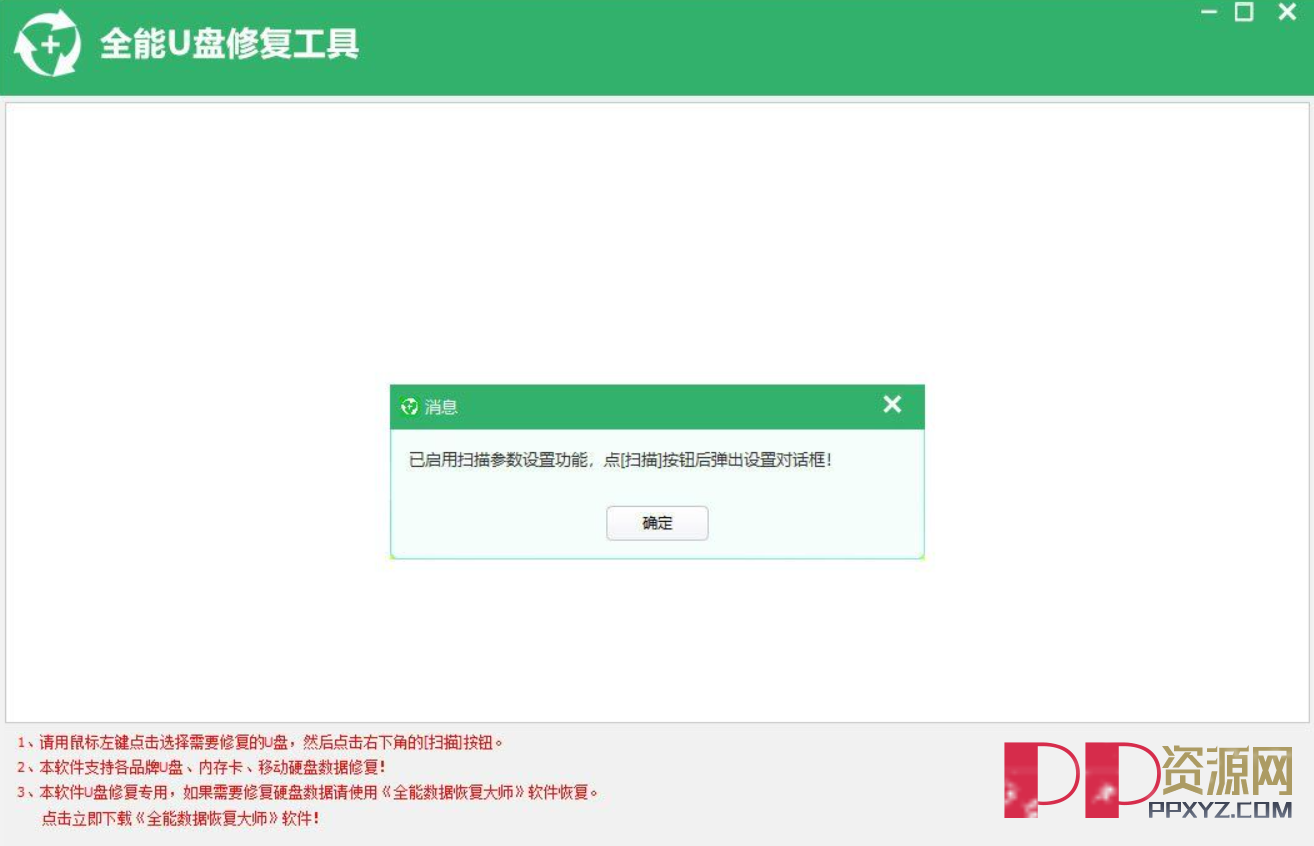The height and width of the screenshot is (846, 1314).
Task: Click the application title 全能U盘修复工具
Action: click(232, 45)
